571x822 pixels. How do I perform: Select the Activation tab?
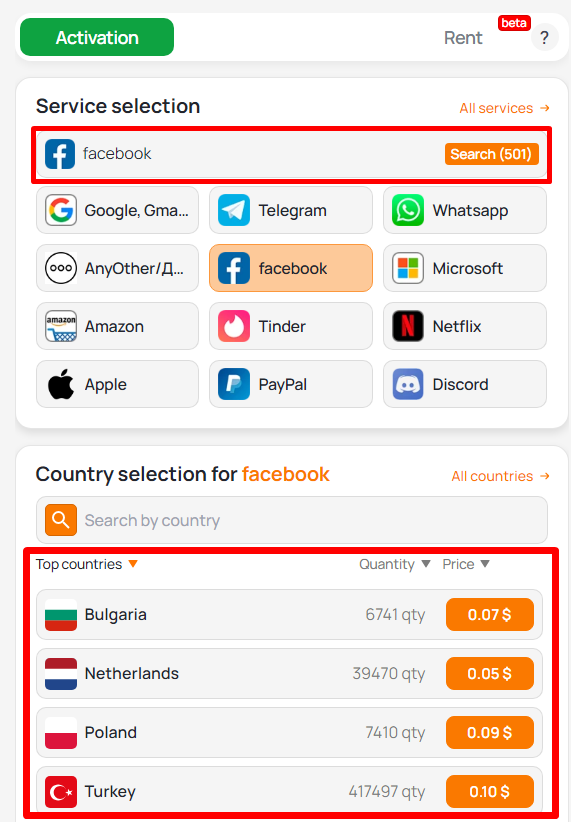pos(97,37)
